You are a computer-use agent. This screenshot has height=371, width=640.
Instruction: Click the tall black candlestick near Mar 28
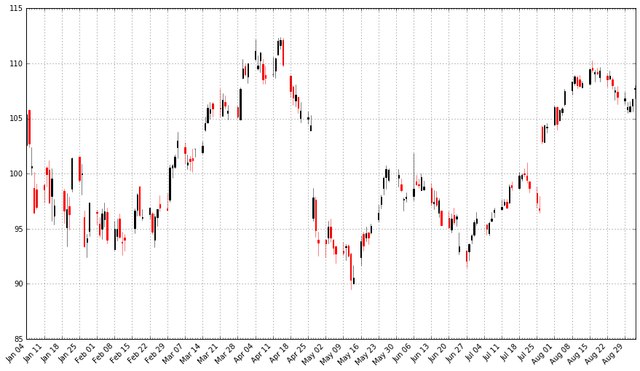[241, 104]
